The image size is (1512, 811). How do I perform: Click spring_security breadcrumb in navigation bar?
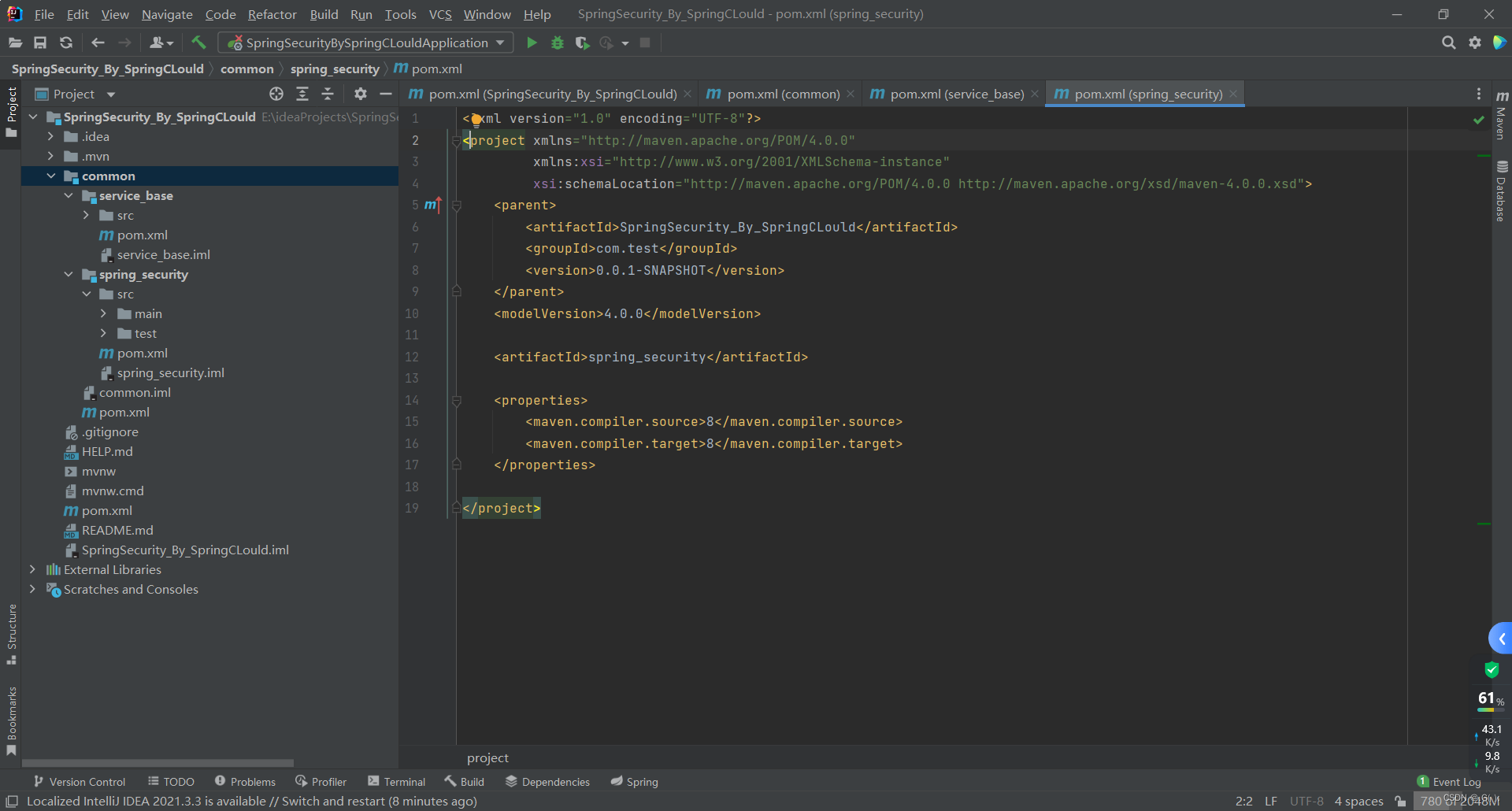pyautogui.click(x=335, y=69)
